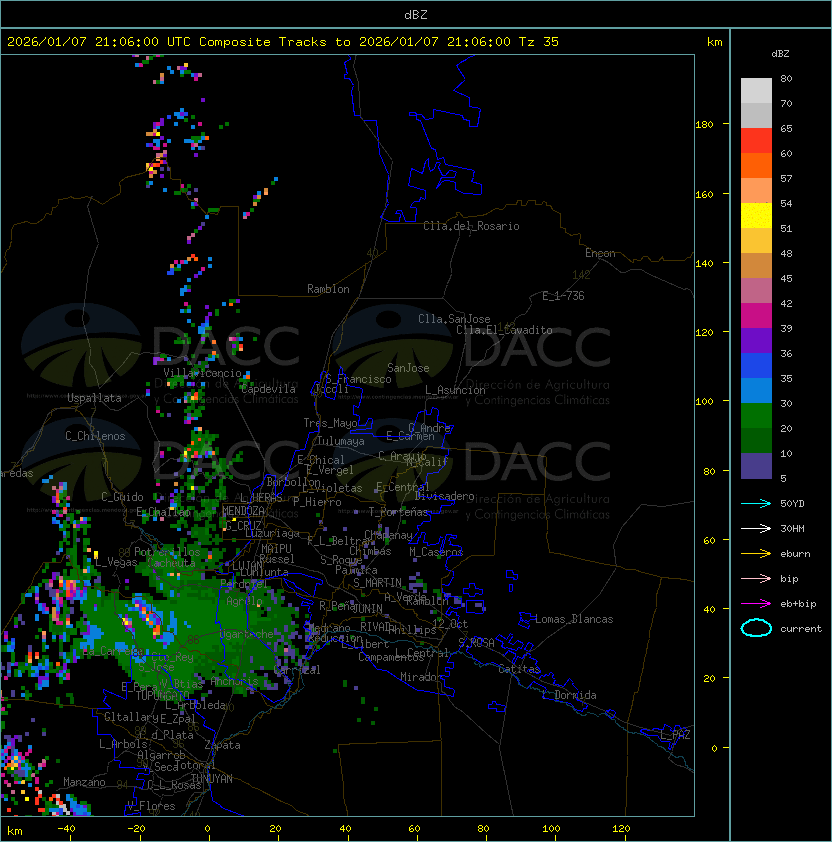Click the 'Mirador' place label

421,677
